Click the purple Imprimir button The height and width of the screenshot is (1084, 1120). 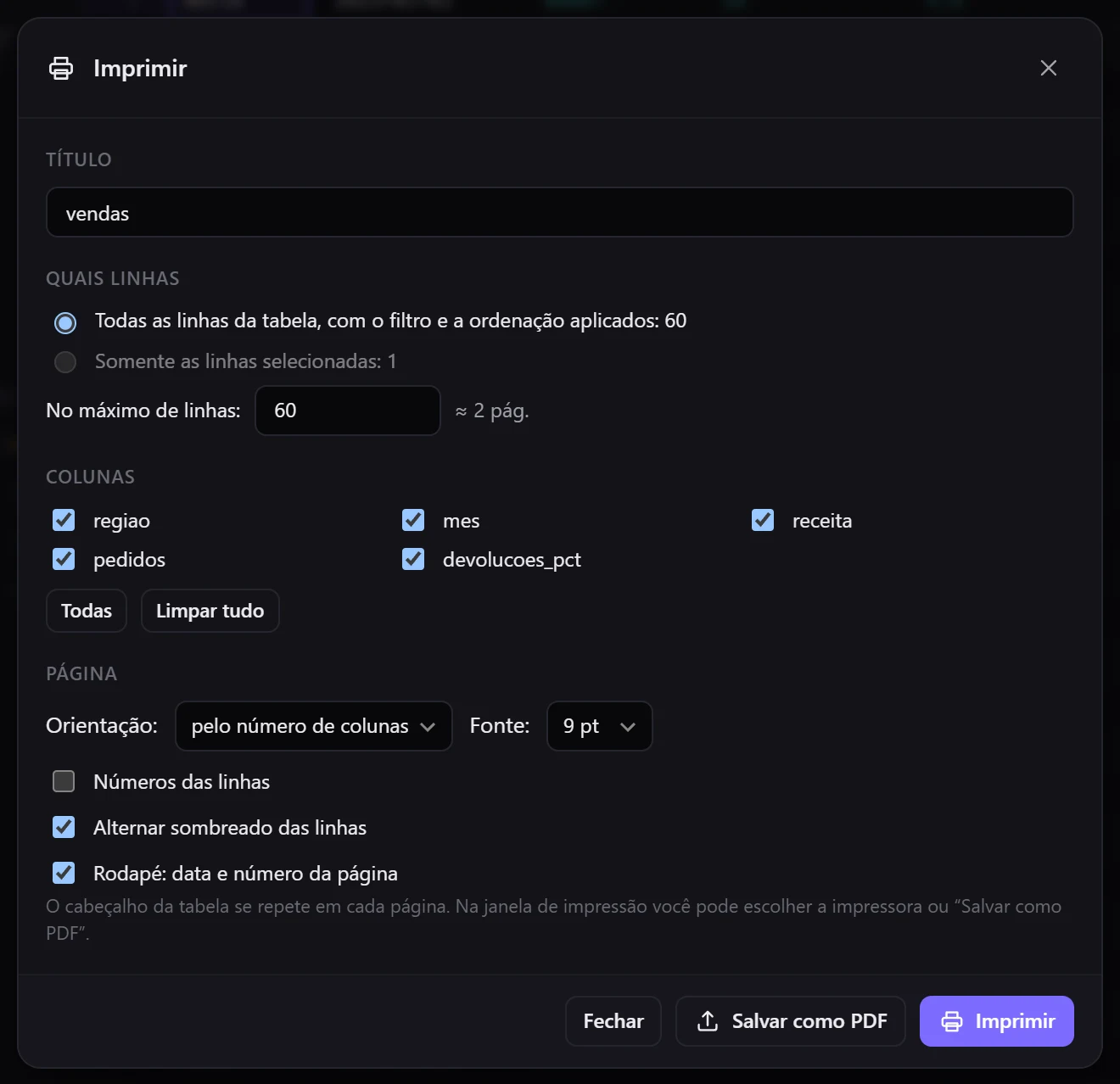[x=997, y=1021]
